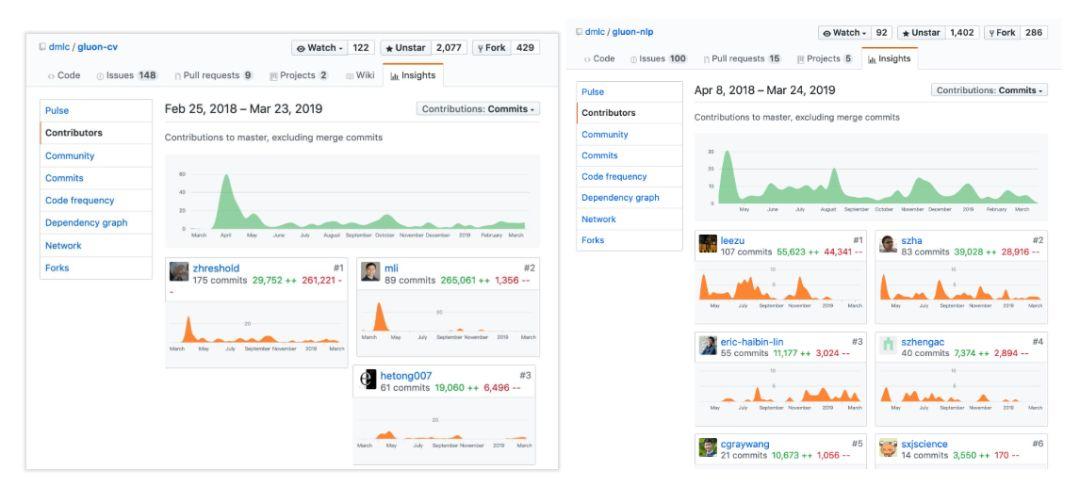Open Community in gluon-cv sidebar
Screen dimensions: 1080x503
(x=96, y=156)
